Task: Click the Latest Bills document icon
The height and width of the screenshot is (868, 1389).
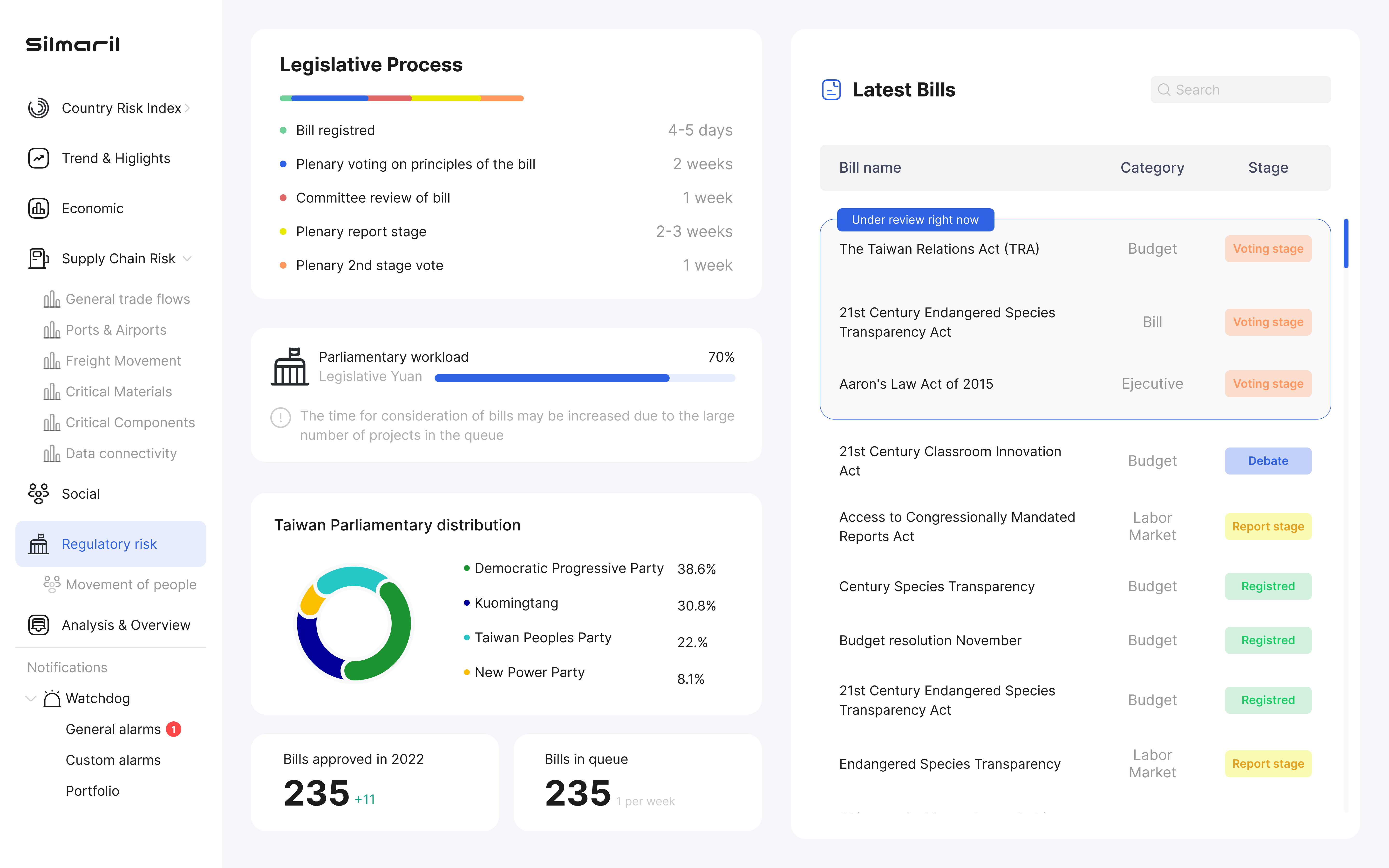Action: click(x=831, y=89)
